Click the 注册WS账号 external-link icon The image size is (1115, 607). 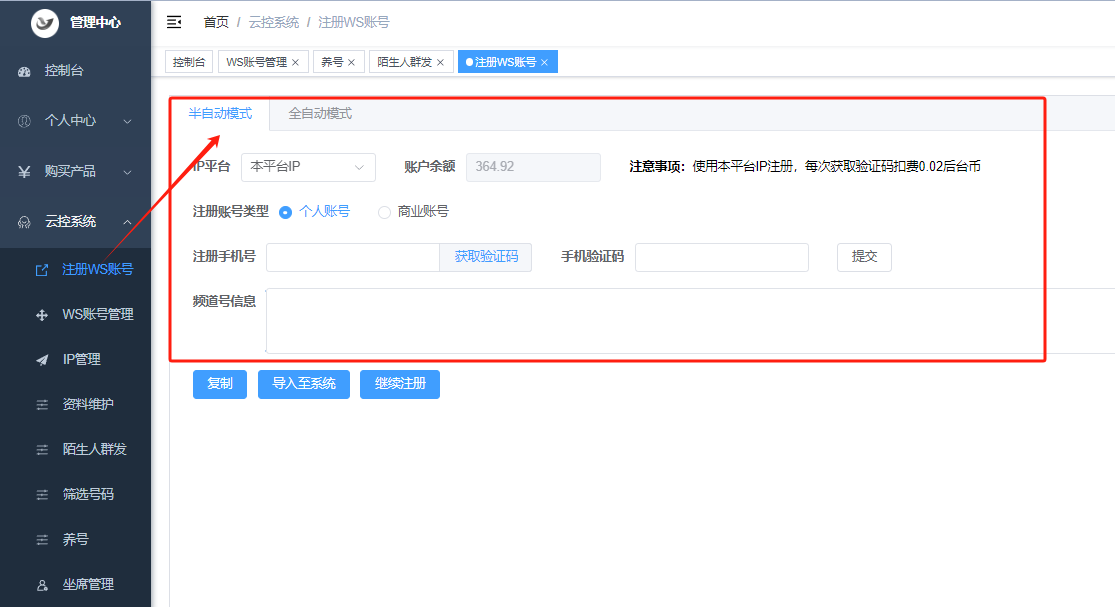(x=42, y=269)
